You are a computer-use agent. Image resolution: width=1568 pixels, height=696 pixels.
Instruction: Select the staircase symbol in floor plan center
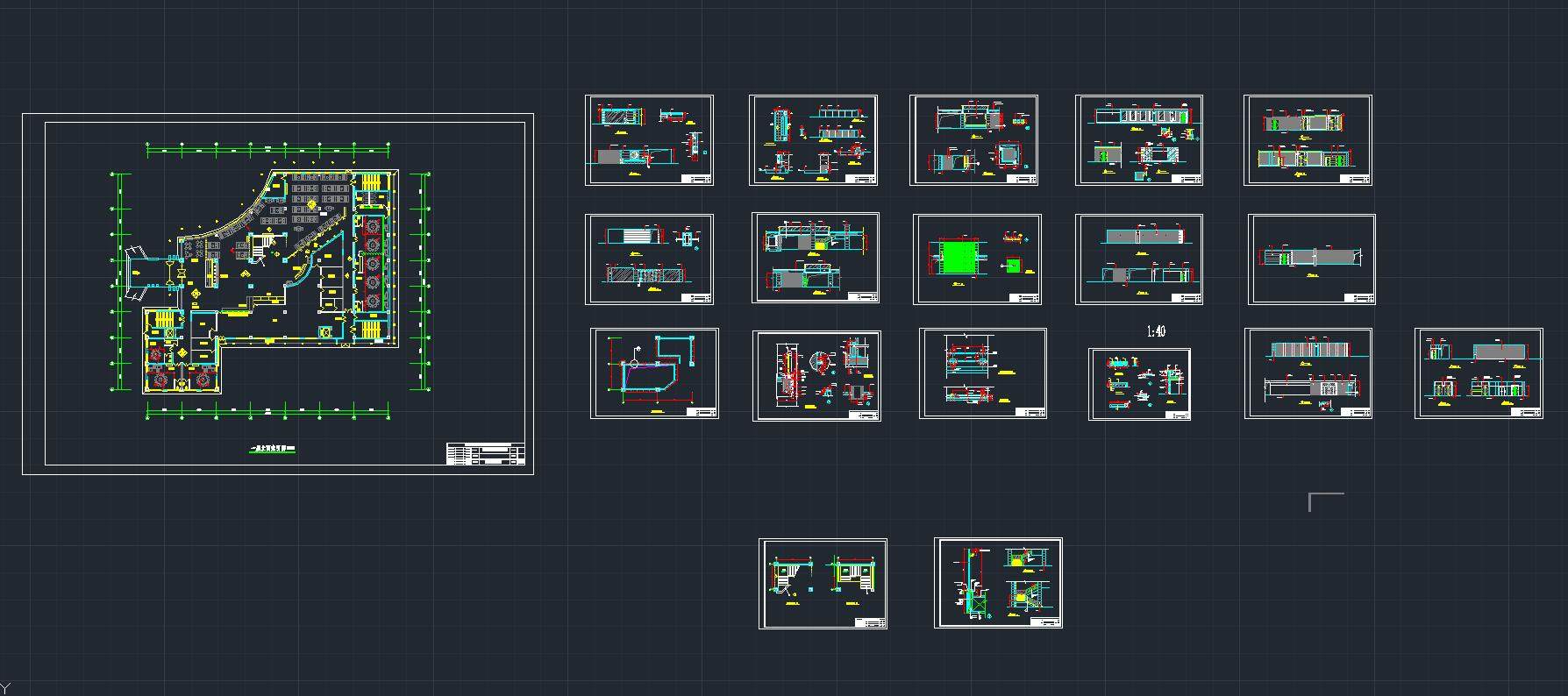(260, 249)
